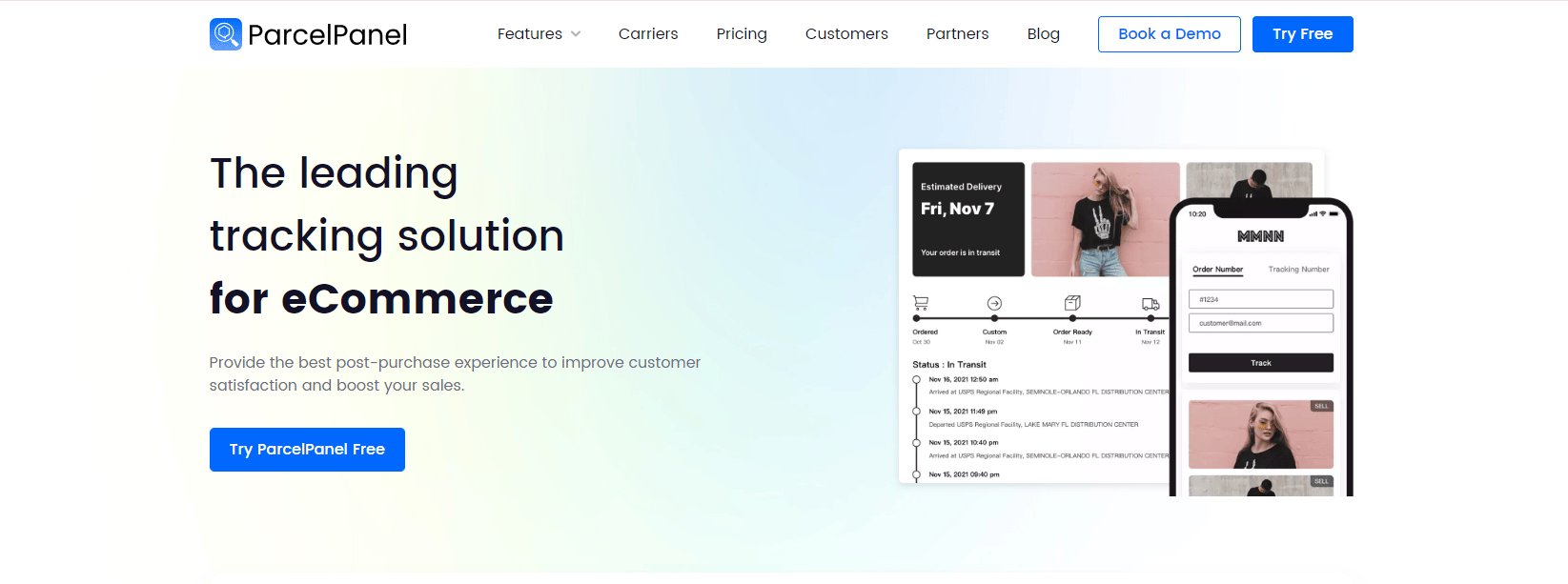Click the shopping cart Ordered icon
Viewport: 1568px width, 584px height.
[921, 303]
